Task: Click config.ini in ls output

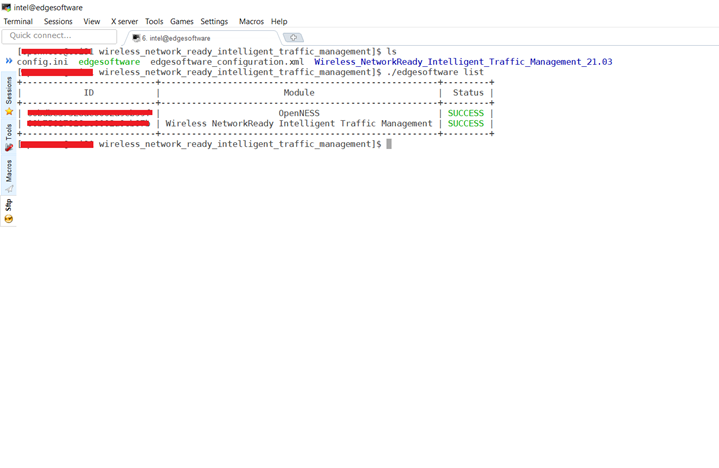Action: 42,62
